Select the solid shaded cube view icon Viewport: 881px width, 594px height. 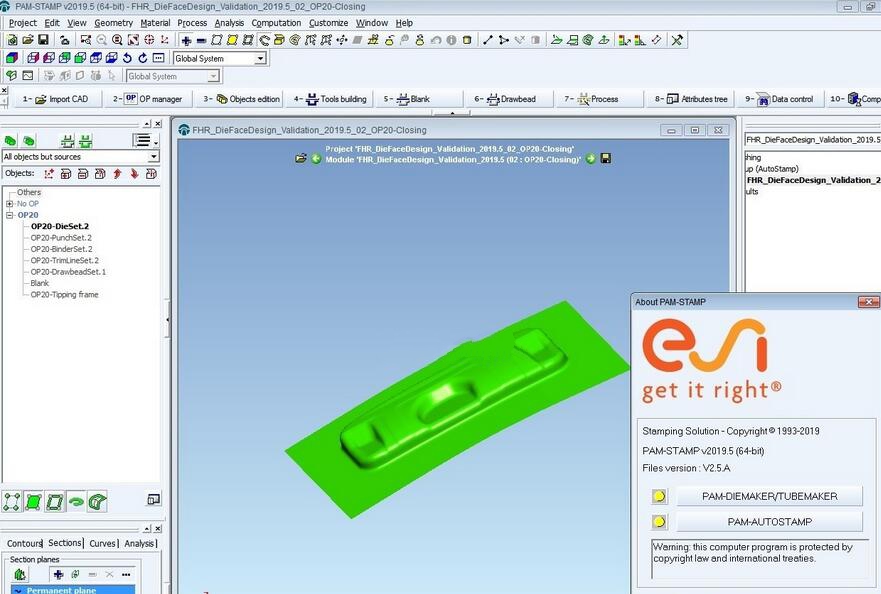[x=12, y=58]
